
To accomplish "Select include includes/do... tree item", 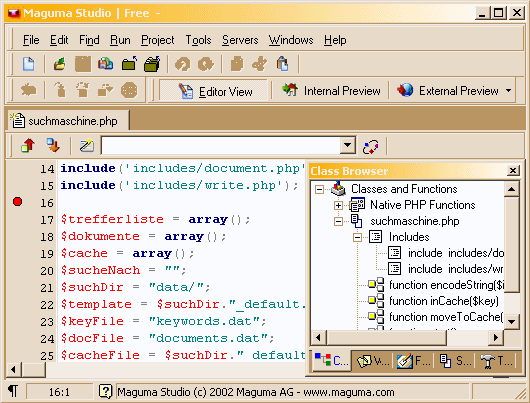I will (x=456, y=253).
